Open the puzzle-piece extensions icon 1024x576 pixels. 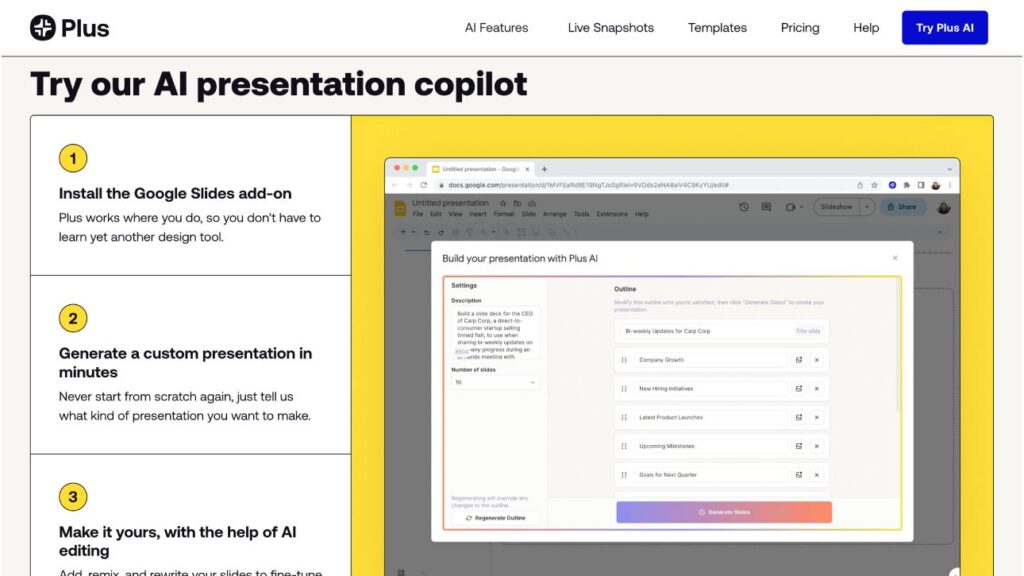point(906,185)
